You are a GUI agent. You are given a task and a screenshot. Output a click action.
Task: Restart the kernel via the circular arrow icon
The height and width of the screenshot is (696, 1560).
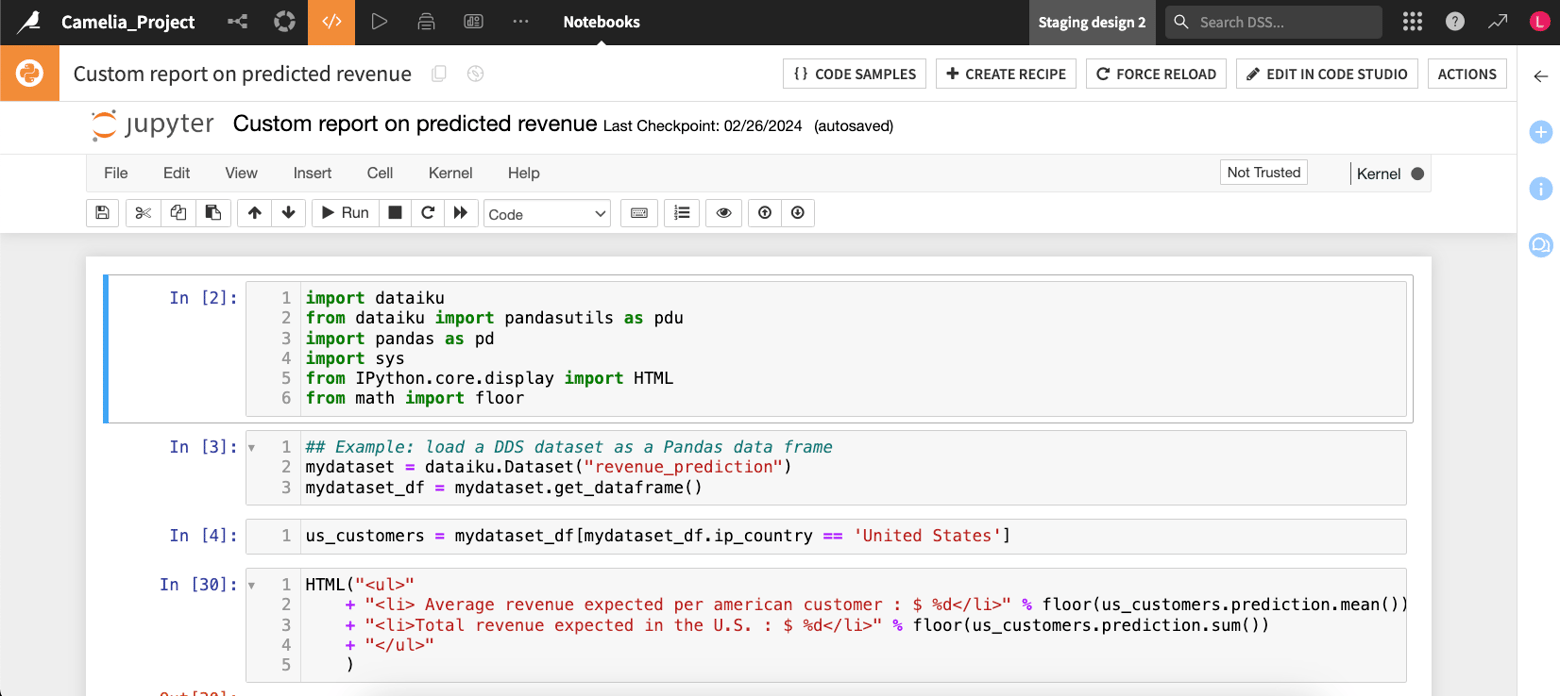tap(427, 213)
